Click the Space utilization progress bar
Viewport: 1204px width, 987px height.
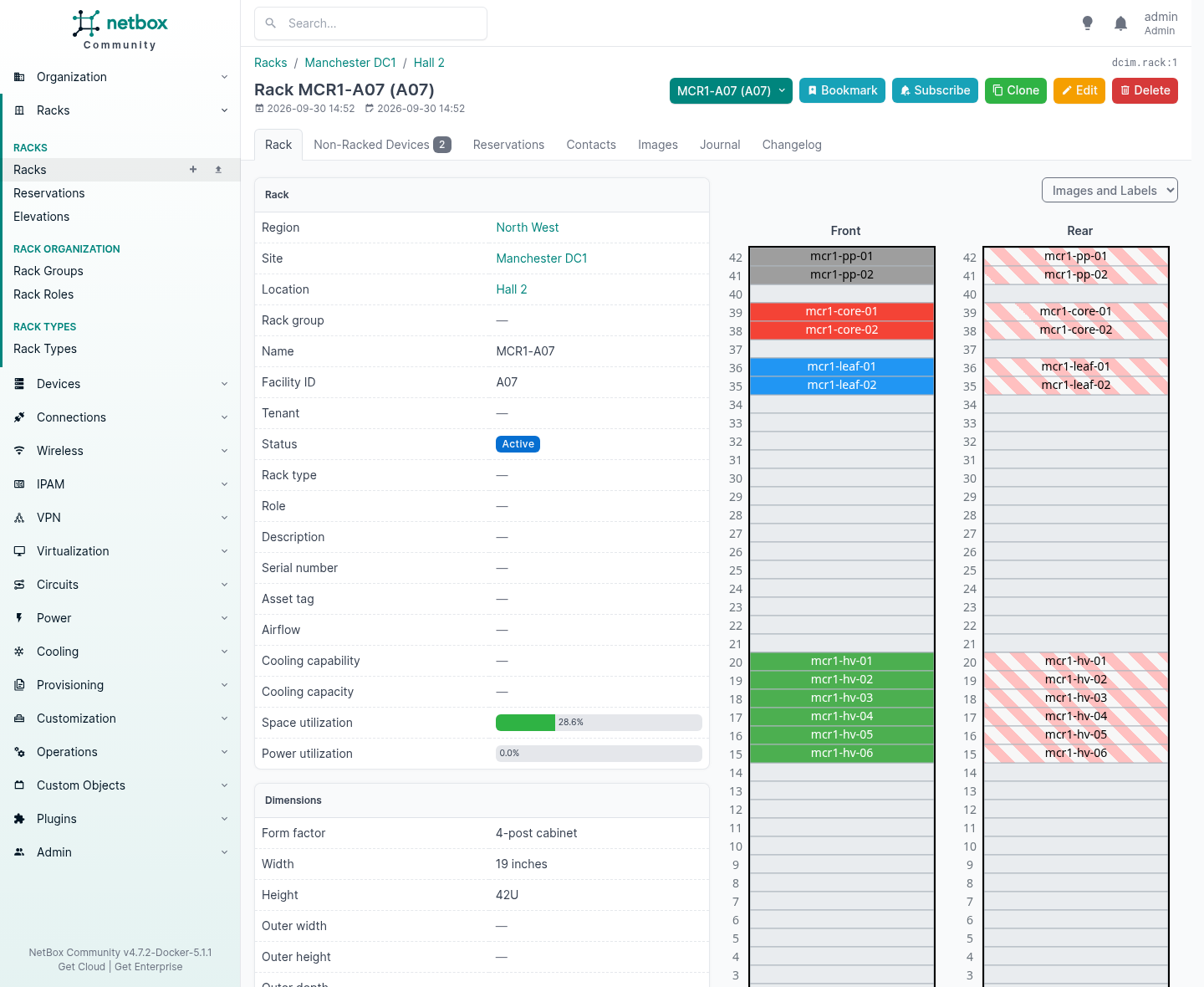click(x=599, y=723)
